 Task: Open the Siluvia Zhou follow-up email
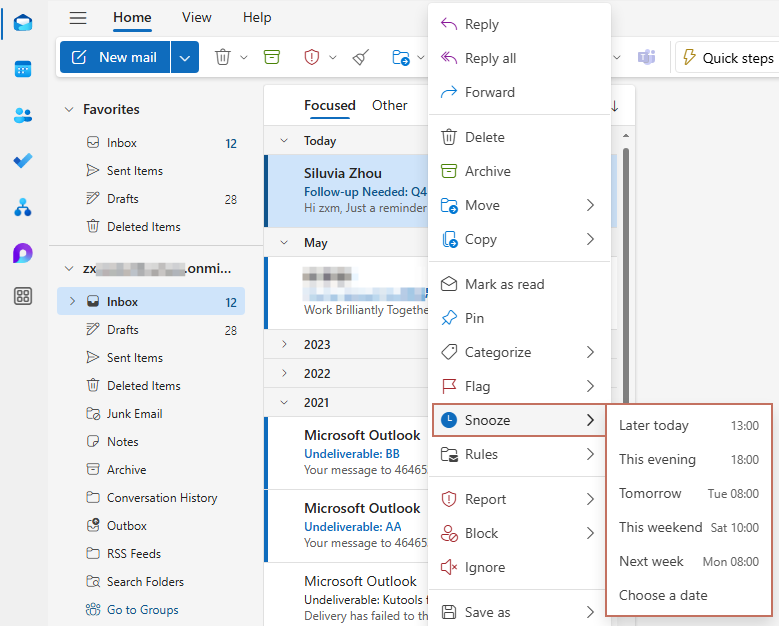(x=346, y=191)
